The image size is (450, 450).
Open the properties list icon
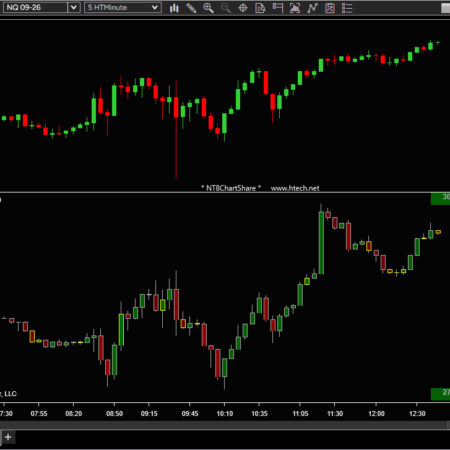347,8
